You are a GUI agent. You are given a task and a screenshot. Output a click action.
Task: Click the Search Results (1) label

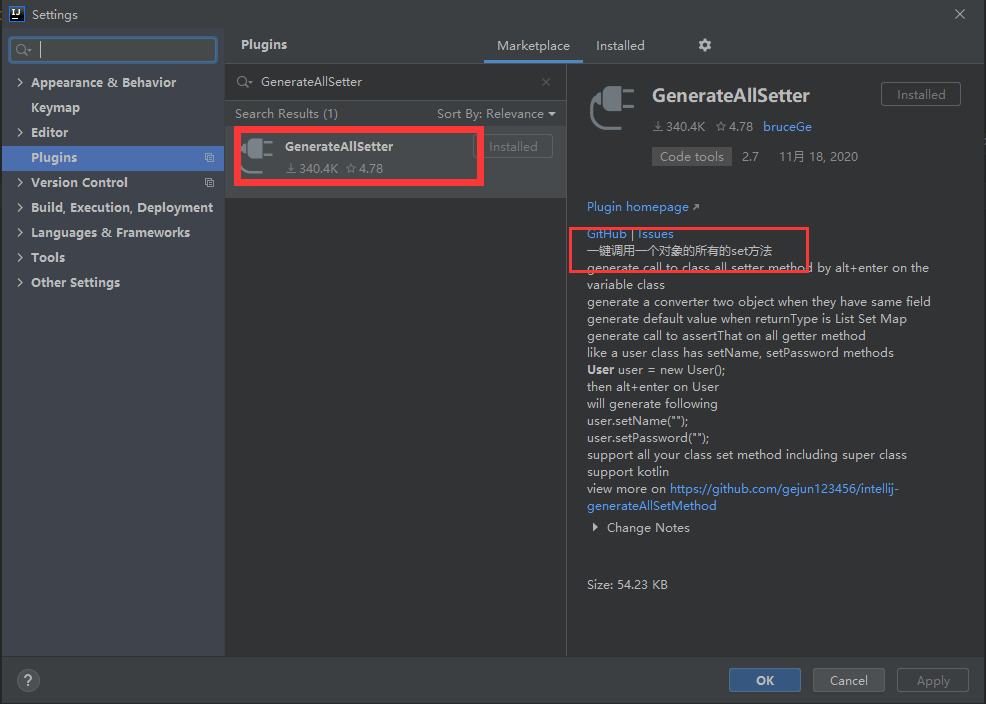(x=286, y=114)
